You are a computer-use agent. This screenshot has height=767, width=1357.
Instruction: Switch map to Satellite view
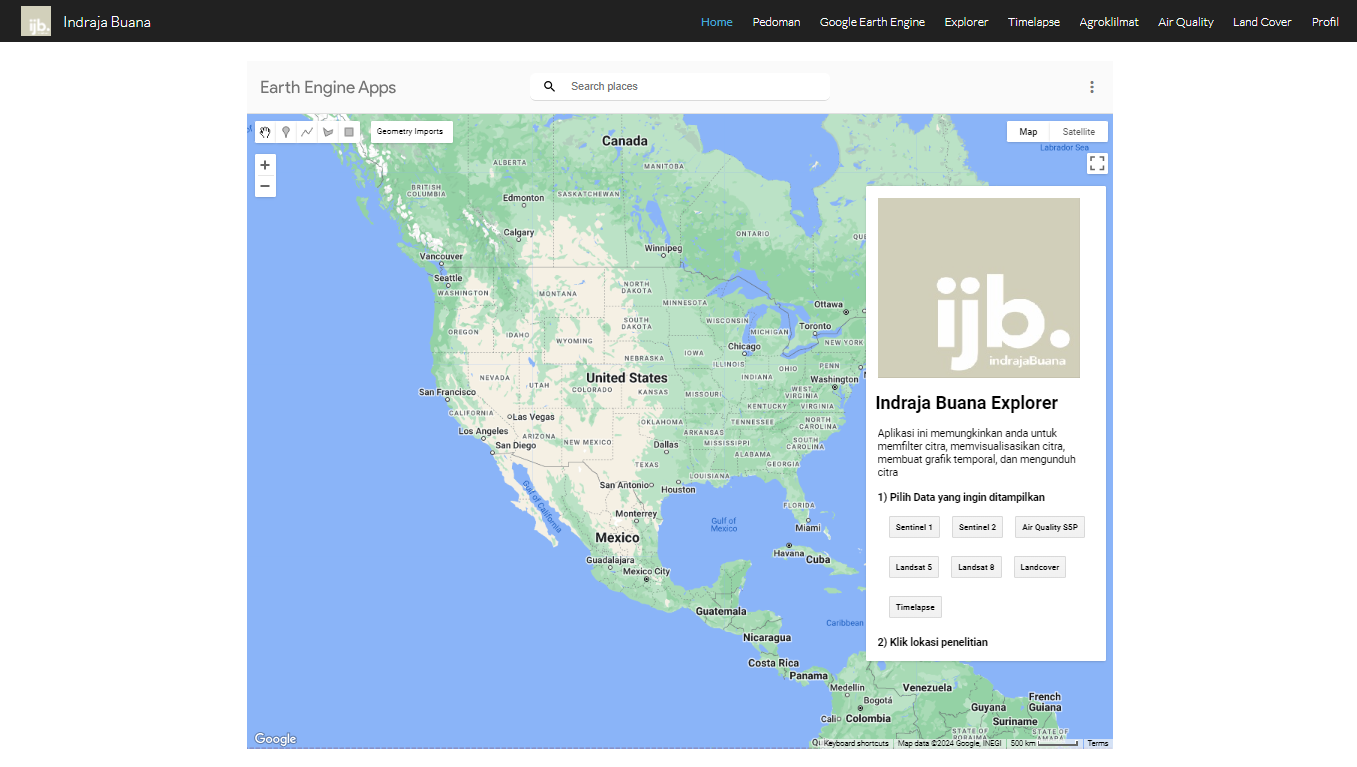1078,132
